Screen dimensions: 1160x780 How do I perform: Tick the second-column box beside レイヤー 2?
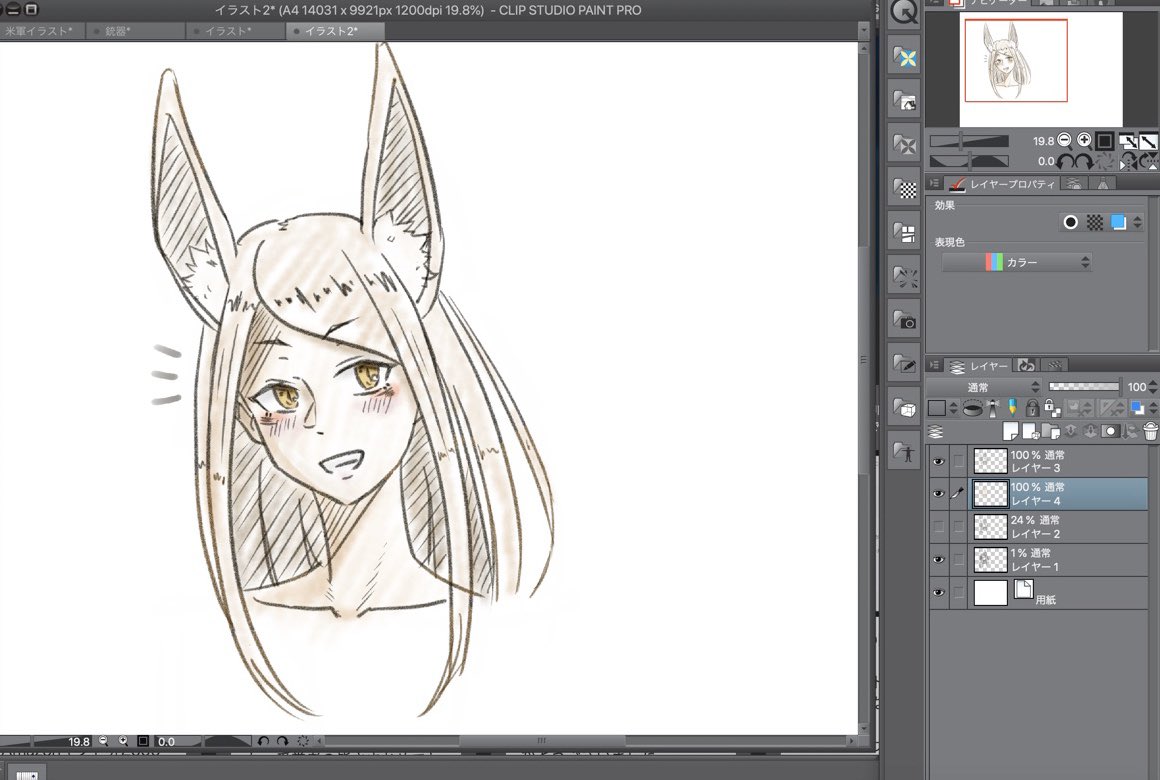click(x=958, y=526)
